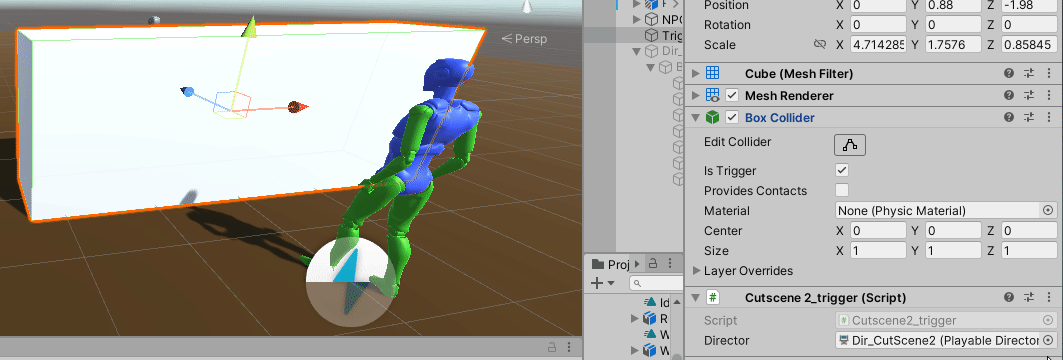The width and height of the screenshot is (1063, 360).
Task: Open more options for Cutscene 2_trigger script
Action: pos(1049,298)
